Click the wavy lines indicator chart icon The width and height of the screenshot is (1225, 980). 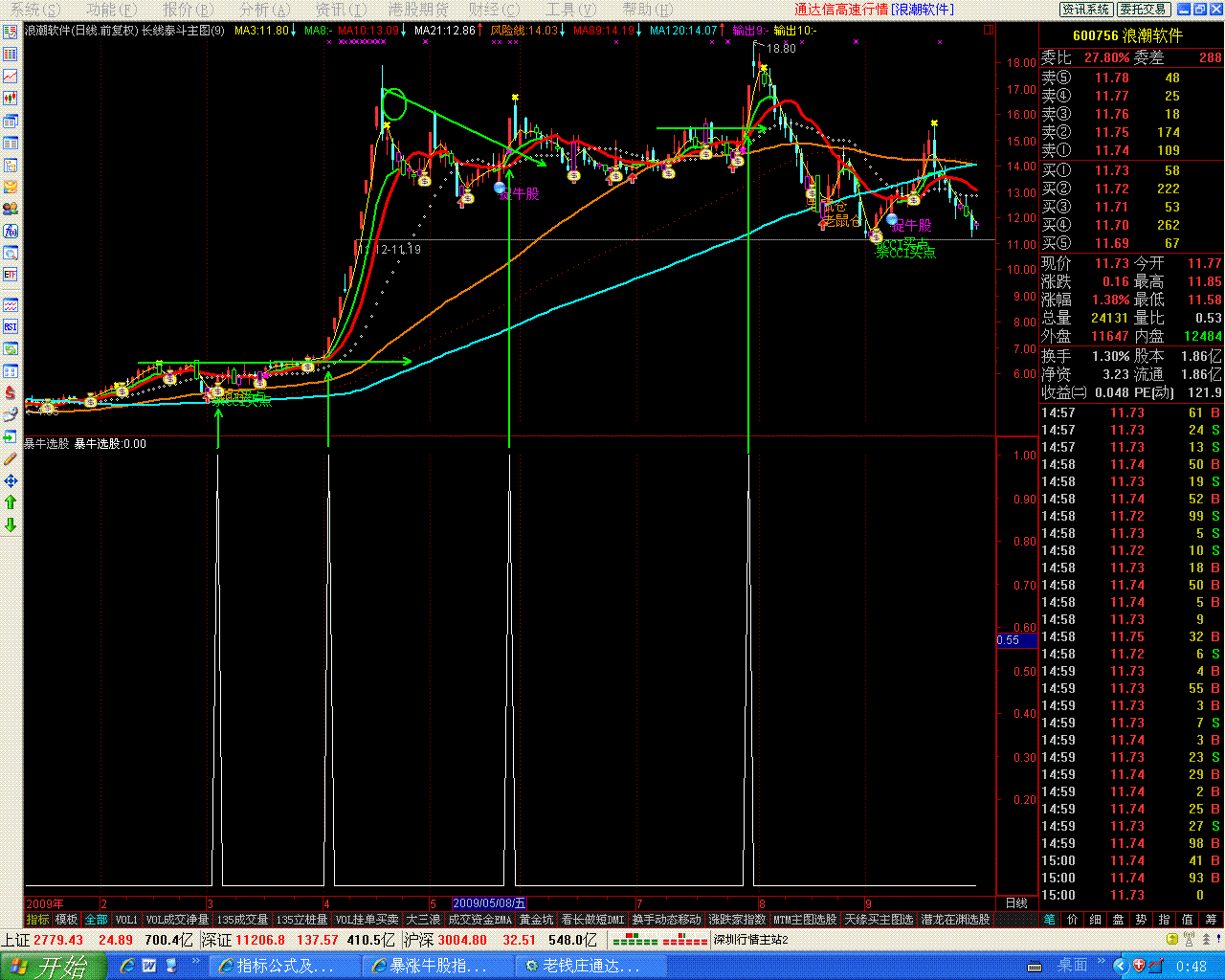pos(11,305)
